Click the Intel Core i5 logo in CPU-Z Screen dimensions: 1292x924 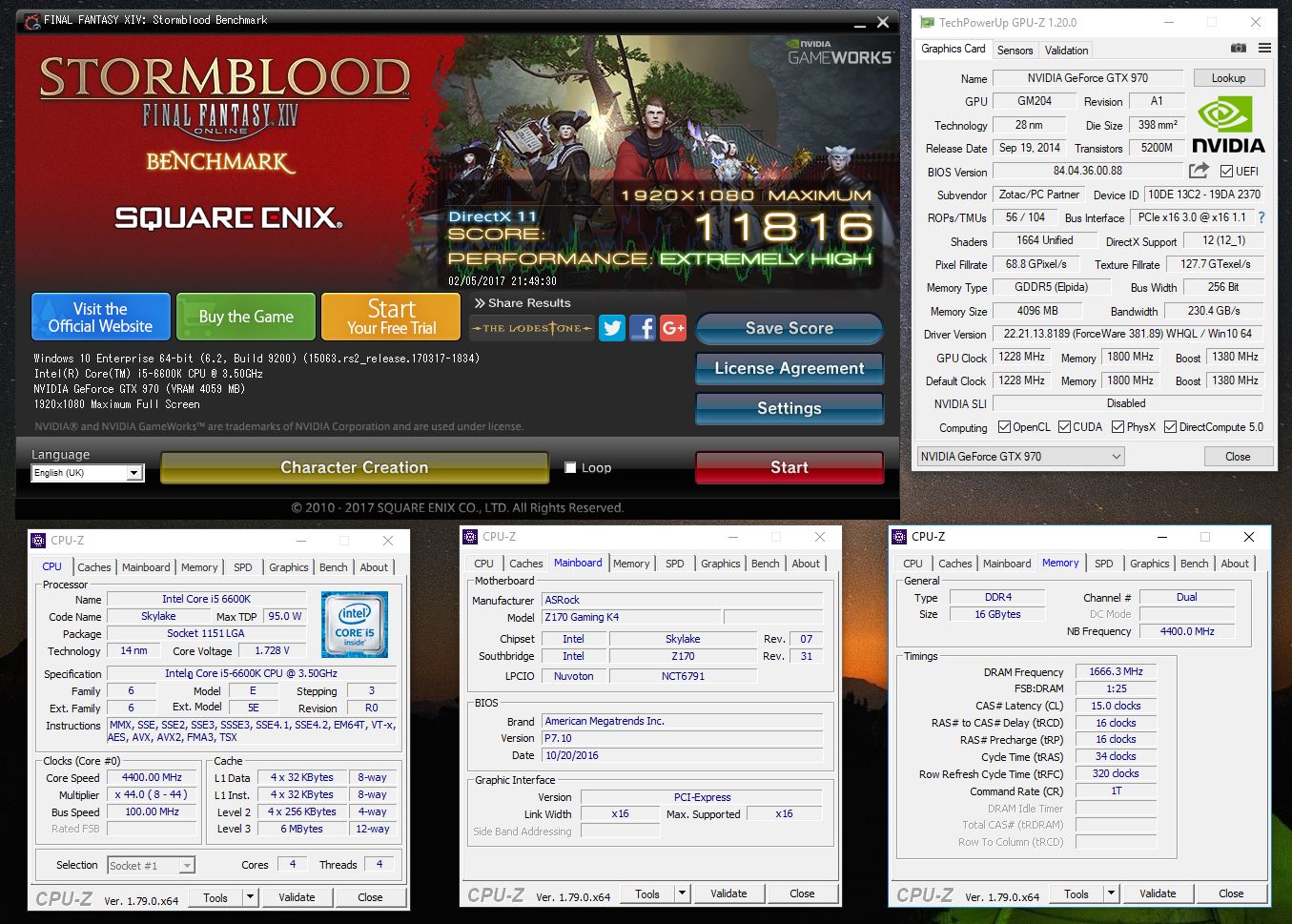coord(354,625)
